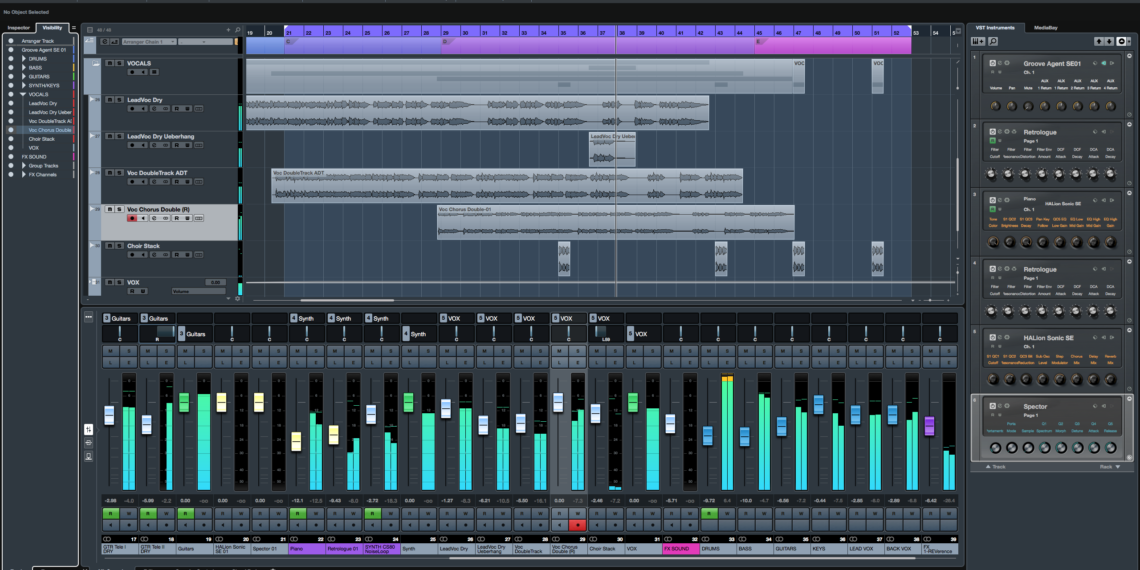Toggle visibility dot for DRUMS in Visibility list
Screen dimensions: 1140x570
(9, 59)
